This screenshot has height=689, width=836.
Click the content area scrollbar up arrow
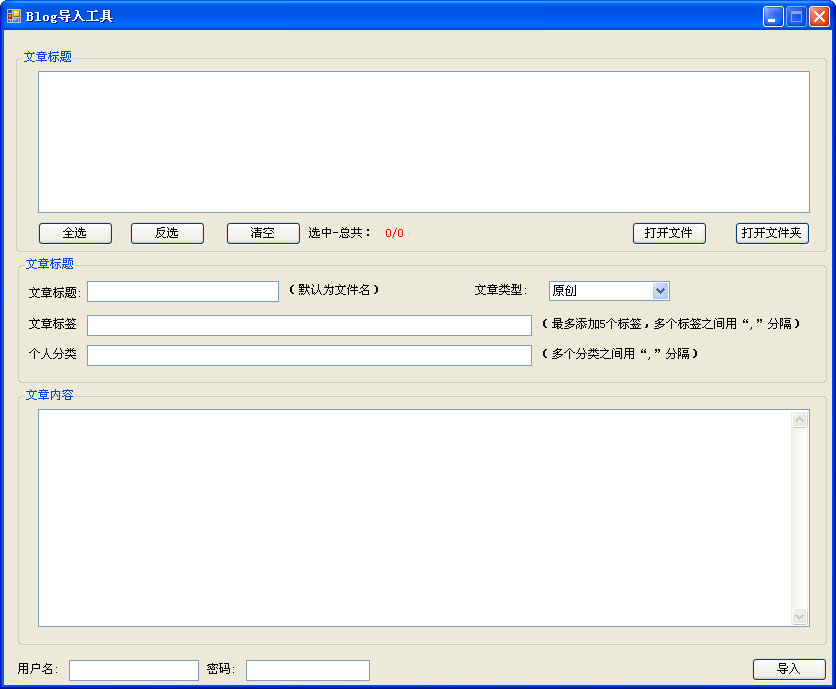[x=800, y=418]
